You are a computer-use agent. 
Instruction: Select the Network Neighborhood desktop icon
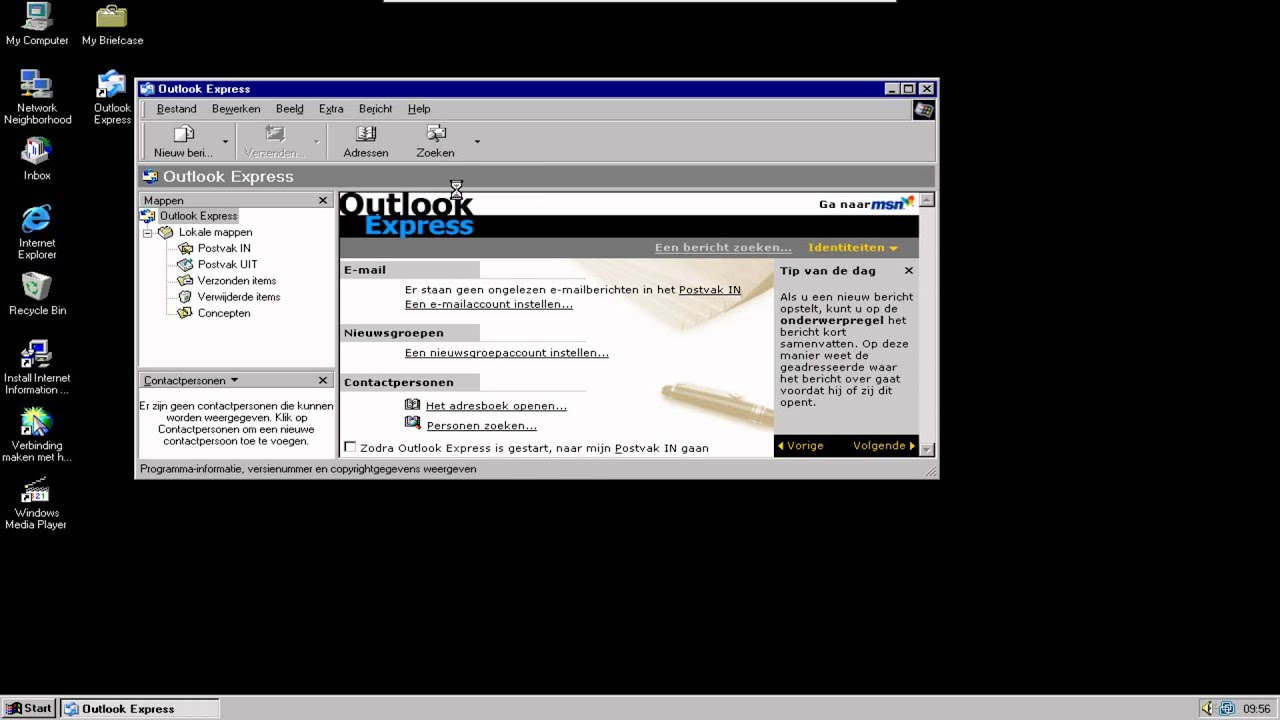click(37, 84)
